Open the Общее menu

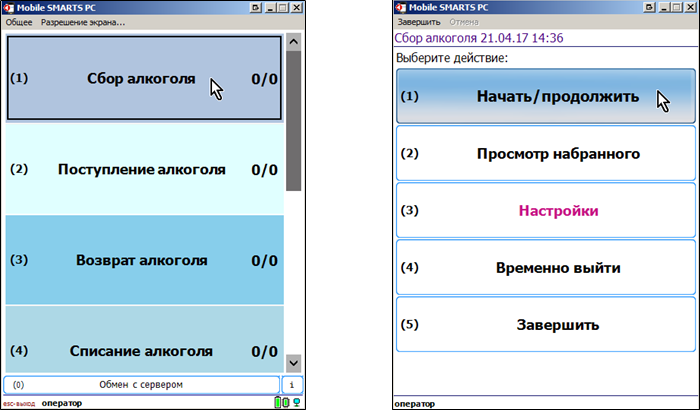point(19,22)
